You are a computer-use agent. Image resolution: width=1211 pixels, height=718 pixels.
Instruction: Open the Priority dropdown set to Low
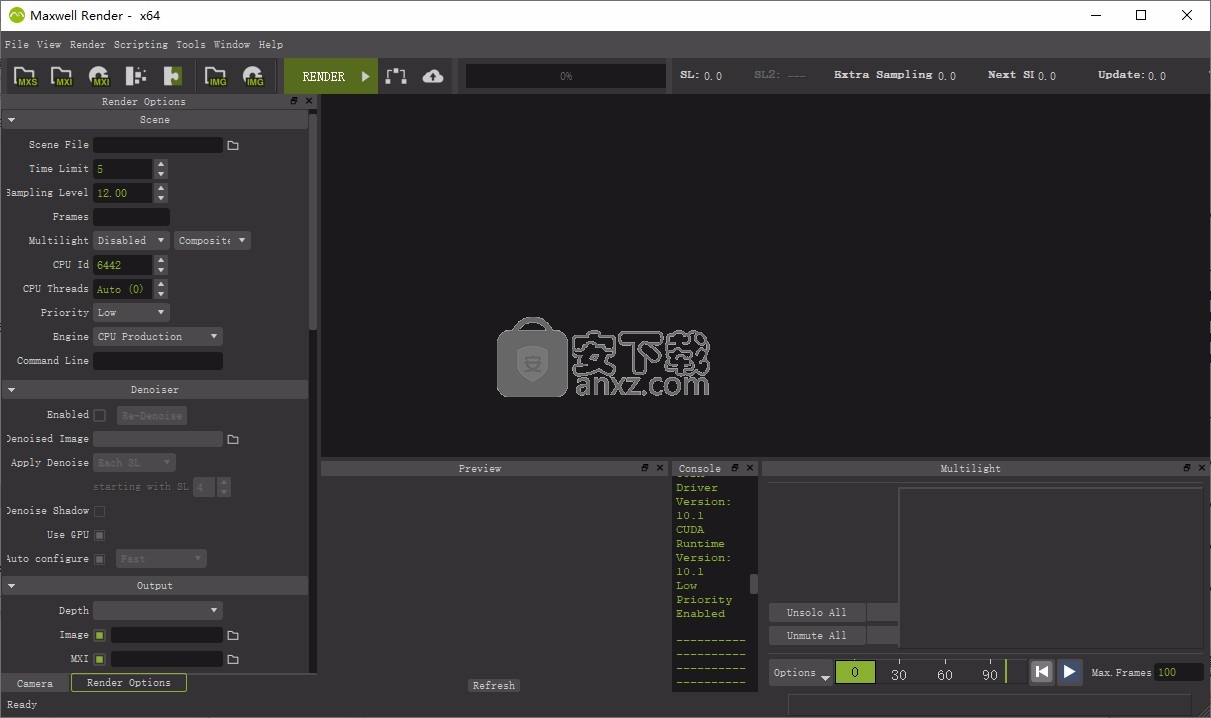coord(131,313)
